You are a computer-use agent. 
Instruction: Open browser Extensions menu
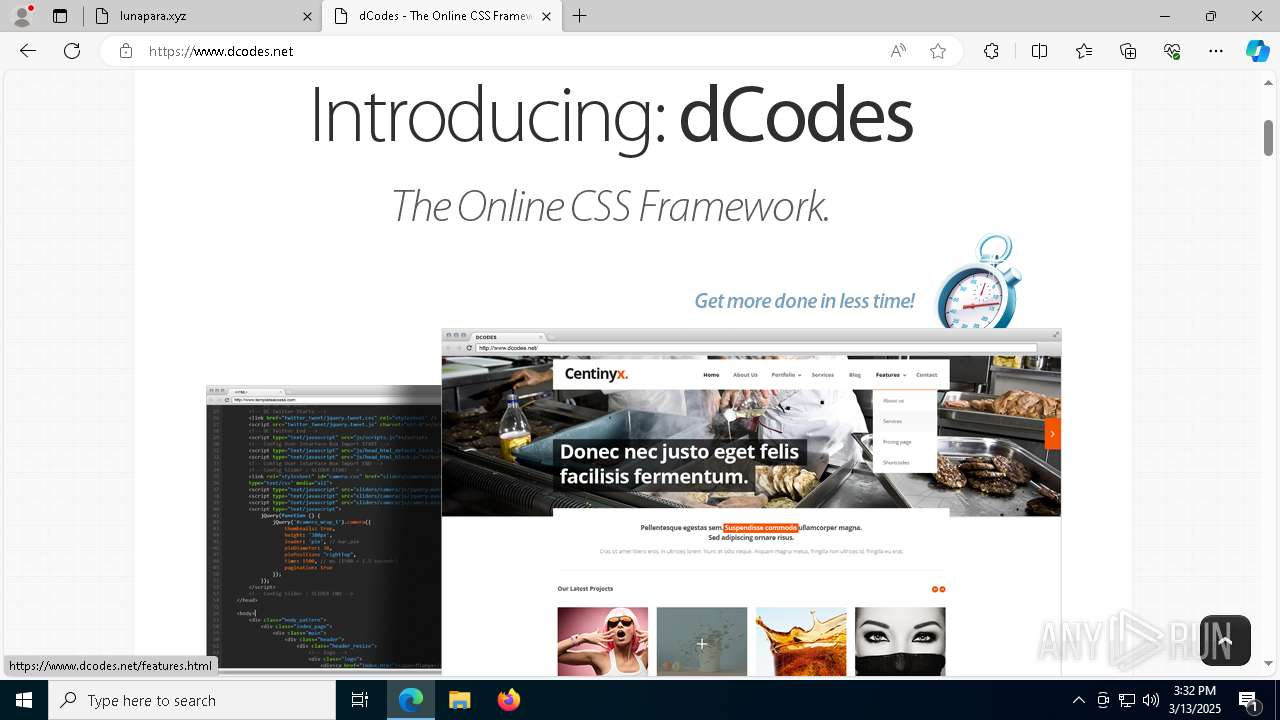coord(991,51)
